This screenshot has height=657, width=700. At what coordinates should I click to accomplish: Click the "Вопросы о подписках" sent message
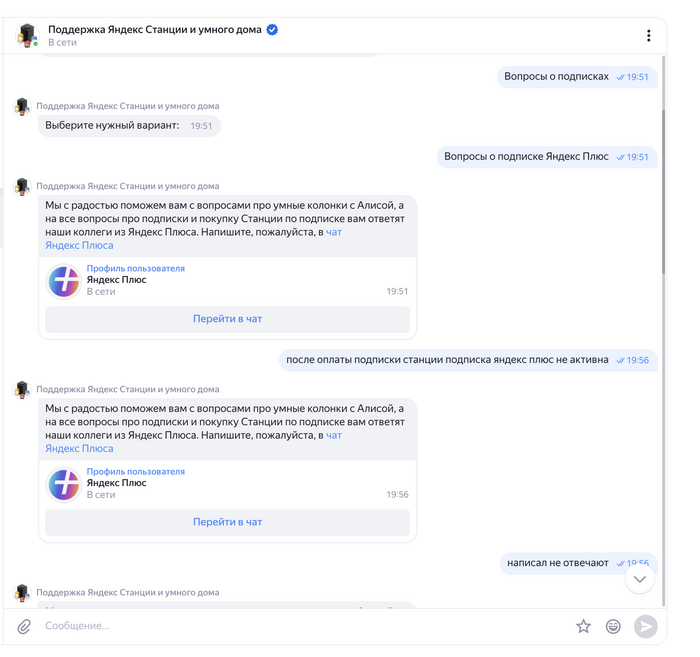[557, 76]
